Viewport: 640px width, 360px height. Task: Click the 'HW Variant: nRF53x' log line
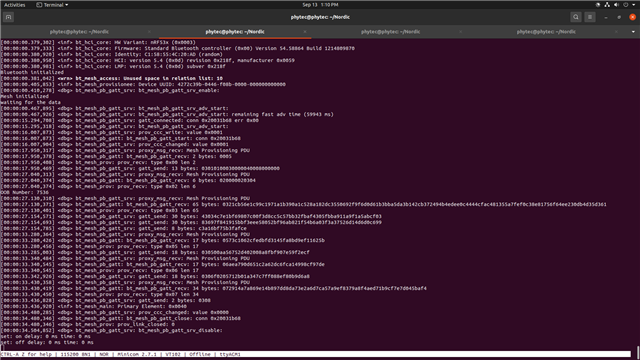pos(98,42)
